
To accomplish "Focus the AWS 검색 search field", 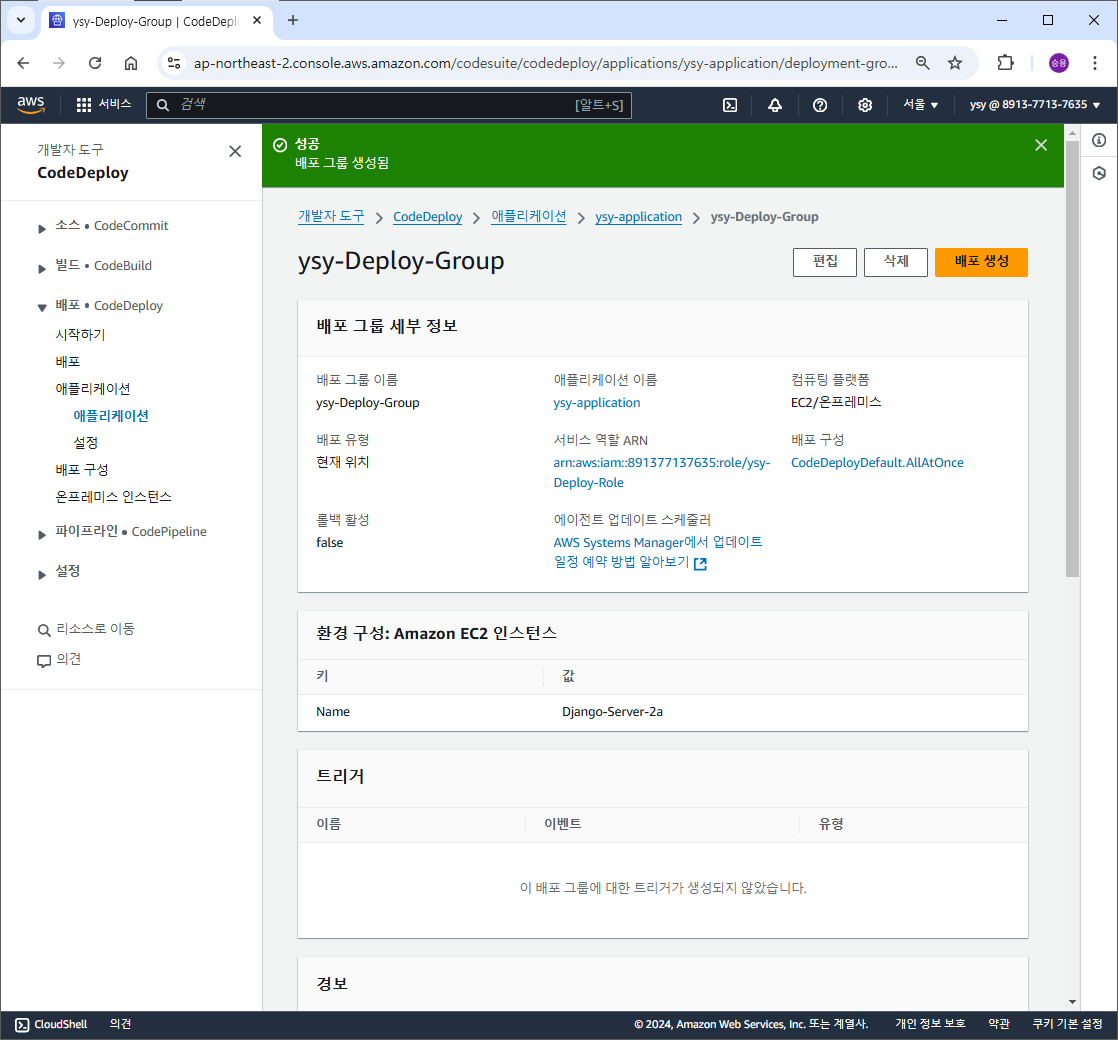I will pos(389,105).
